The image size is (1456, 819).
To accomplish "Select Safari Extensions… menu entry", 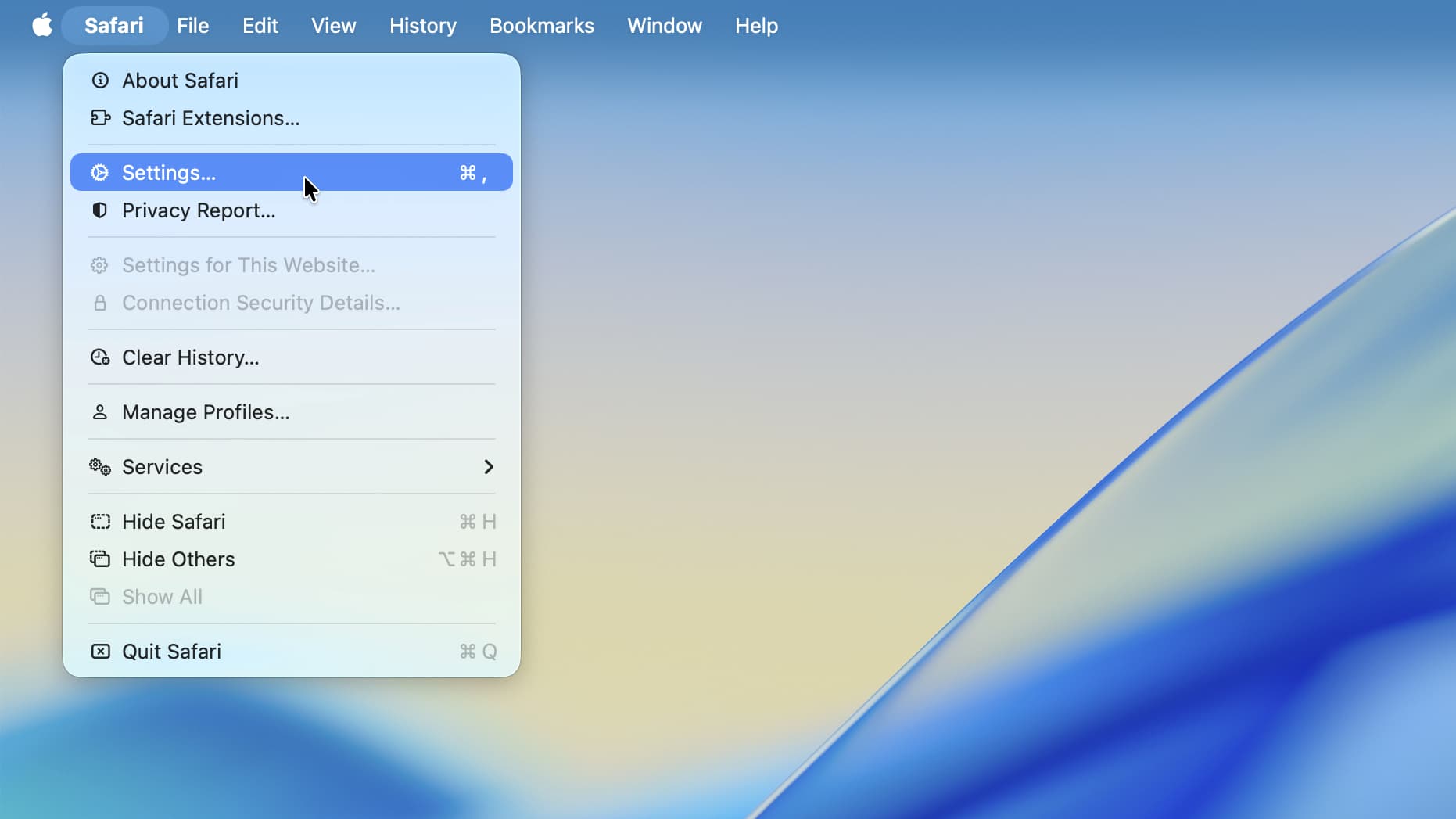I will (x=292, y=118).
